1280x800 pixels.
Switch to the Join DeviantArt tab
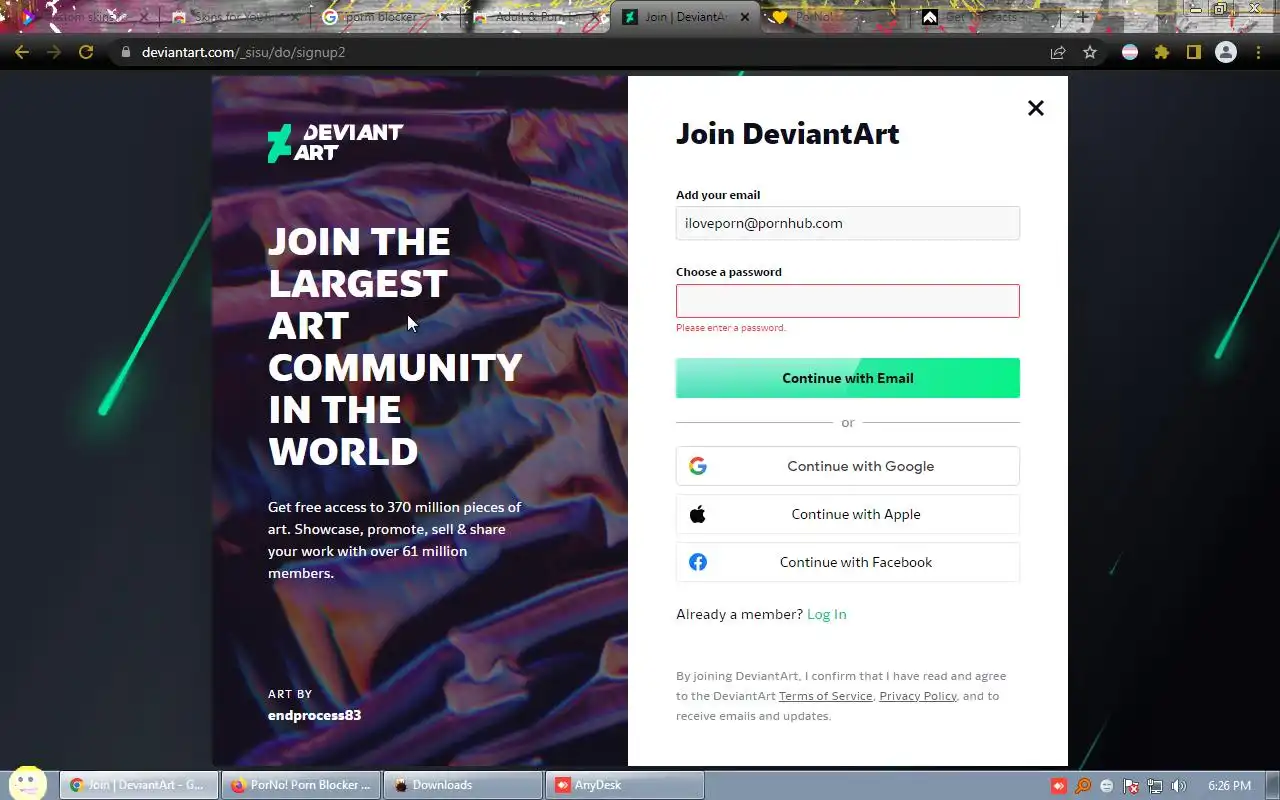pos(685,17)
